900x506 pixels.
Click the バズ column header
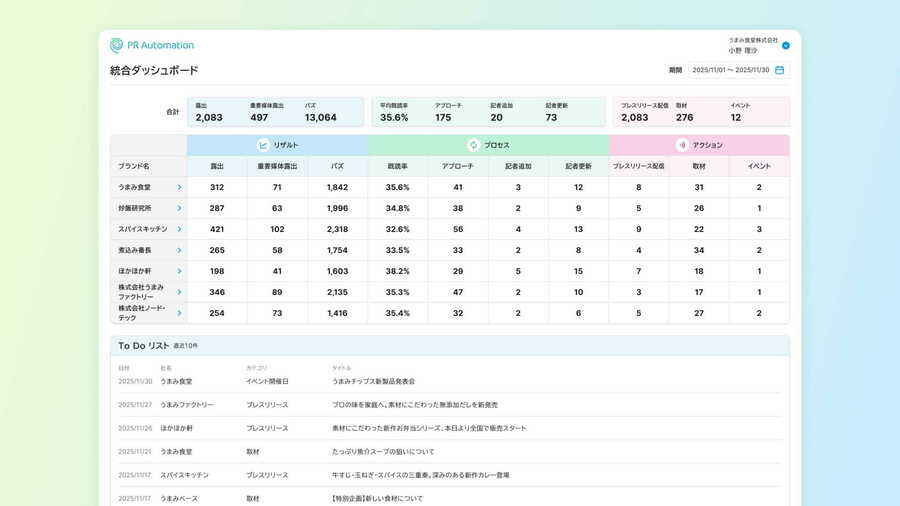pyautogui.click(x=337, y=166)
